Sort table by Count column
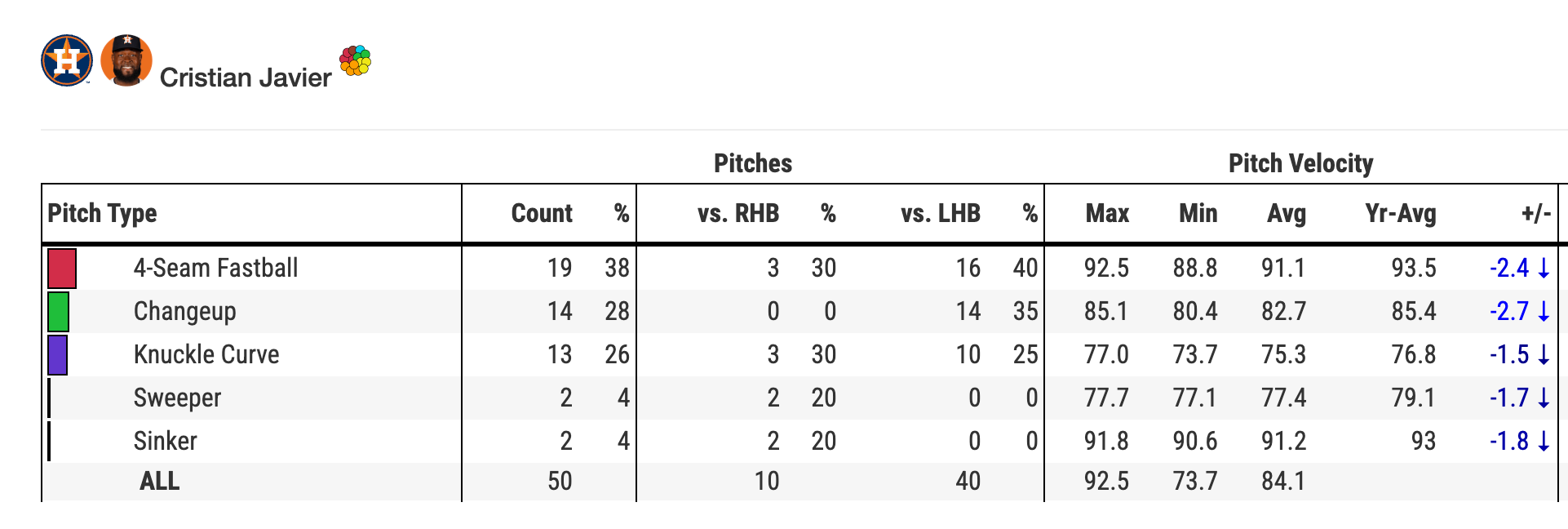Viewport: 1568px width, 529px height. click(x=541, y=214)
